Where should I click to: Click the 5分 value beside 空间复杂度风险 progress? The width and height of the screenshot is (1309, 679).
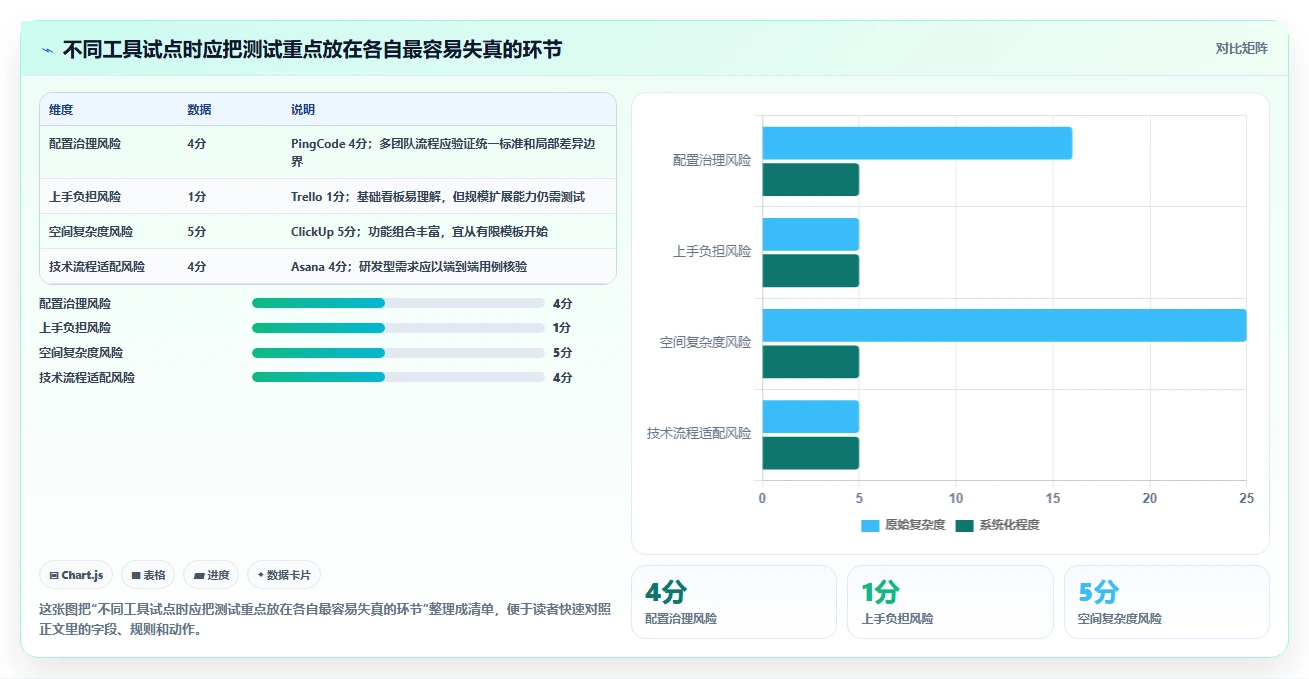pyautogui.click(x=562, y=353)
